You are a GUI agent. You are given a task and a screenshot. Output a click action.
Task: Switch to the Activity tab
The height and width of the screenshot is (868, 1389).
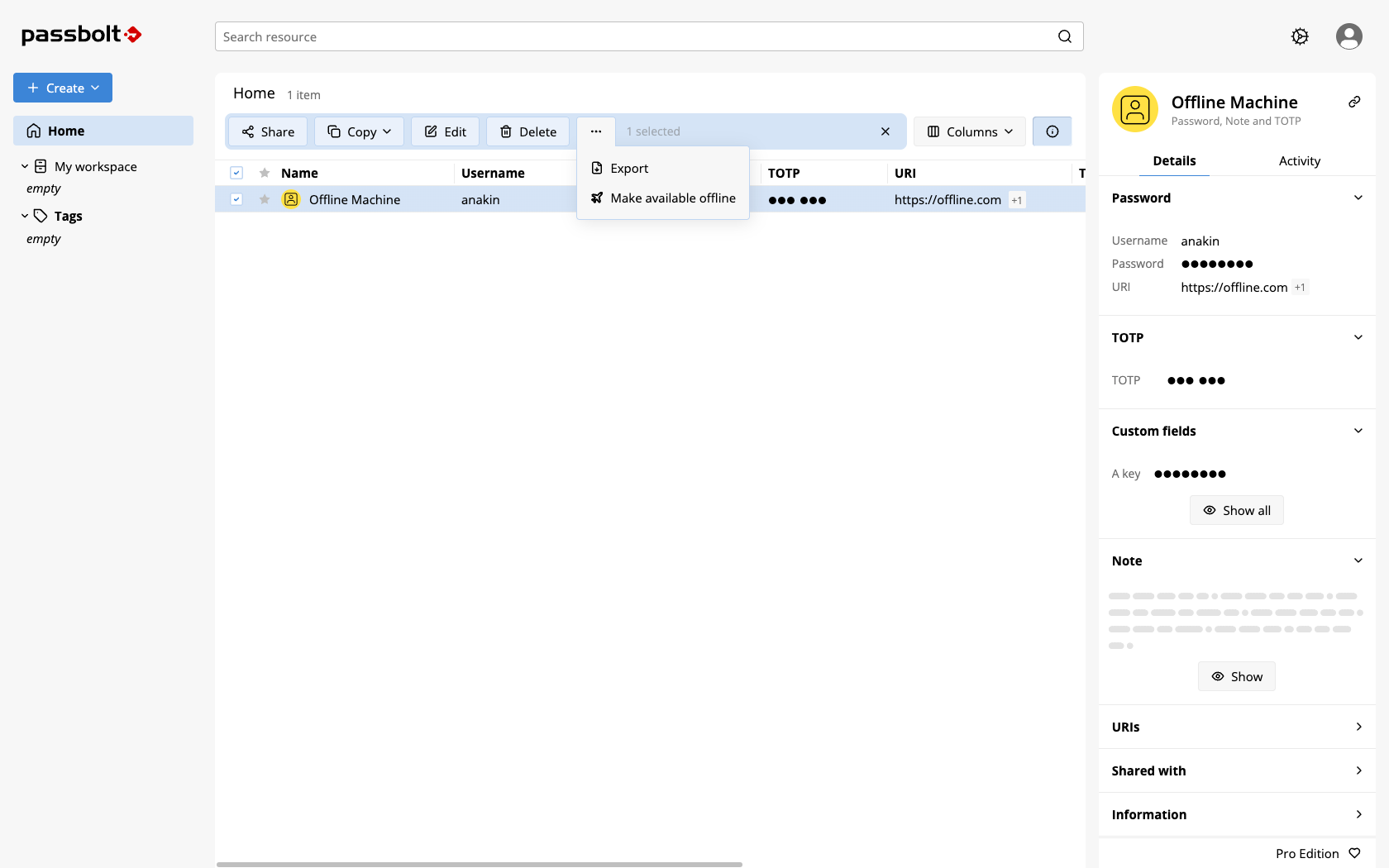[1299, 160]
